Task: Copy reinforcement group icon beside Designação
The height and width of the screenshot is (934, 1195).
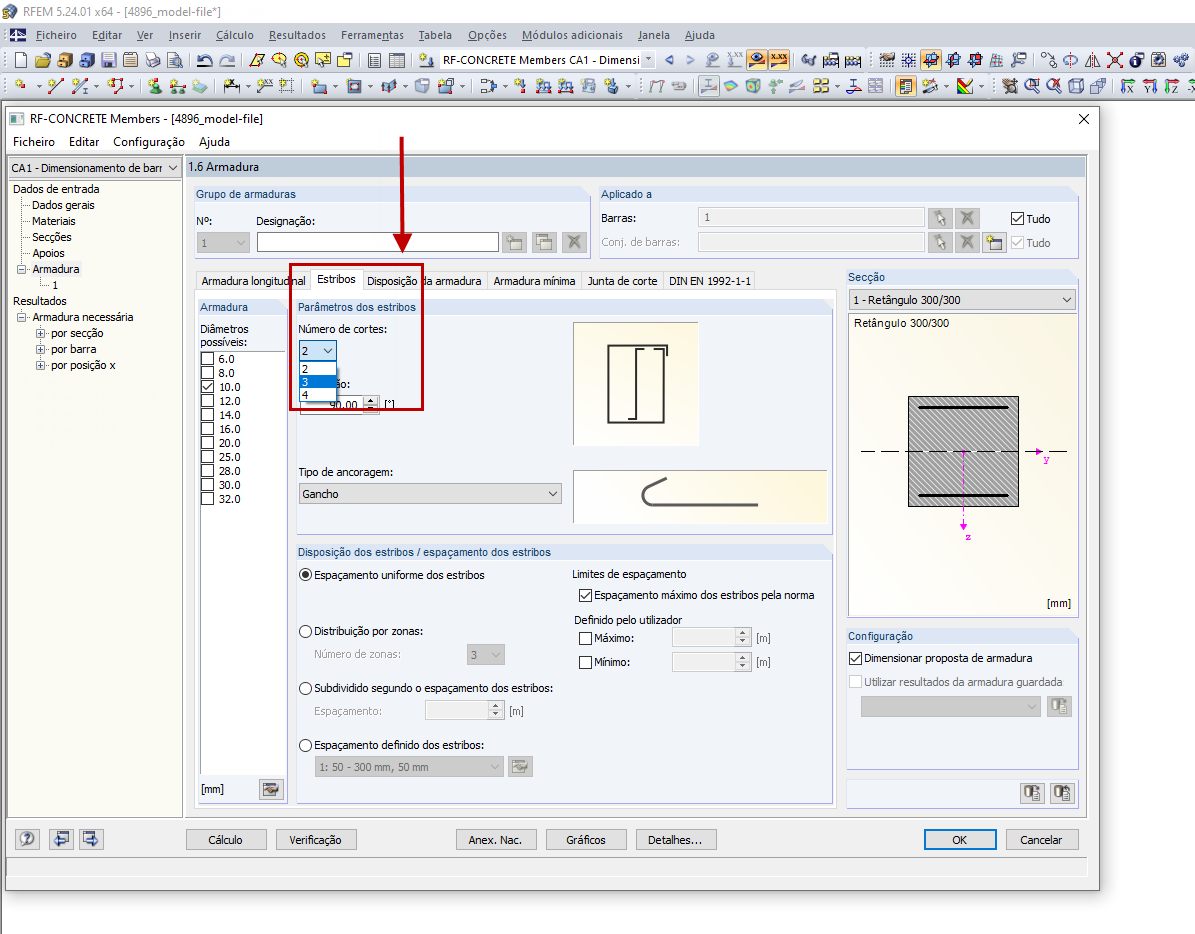Action: coord(544,243)
